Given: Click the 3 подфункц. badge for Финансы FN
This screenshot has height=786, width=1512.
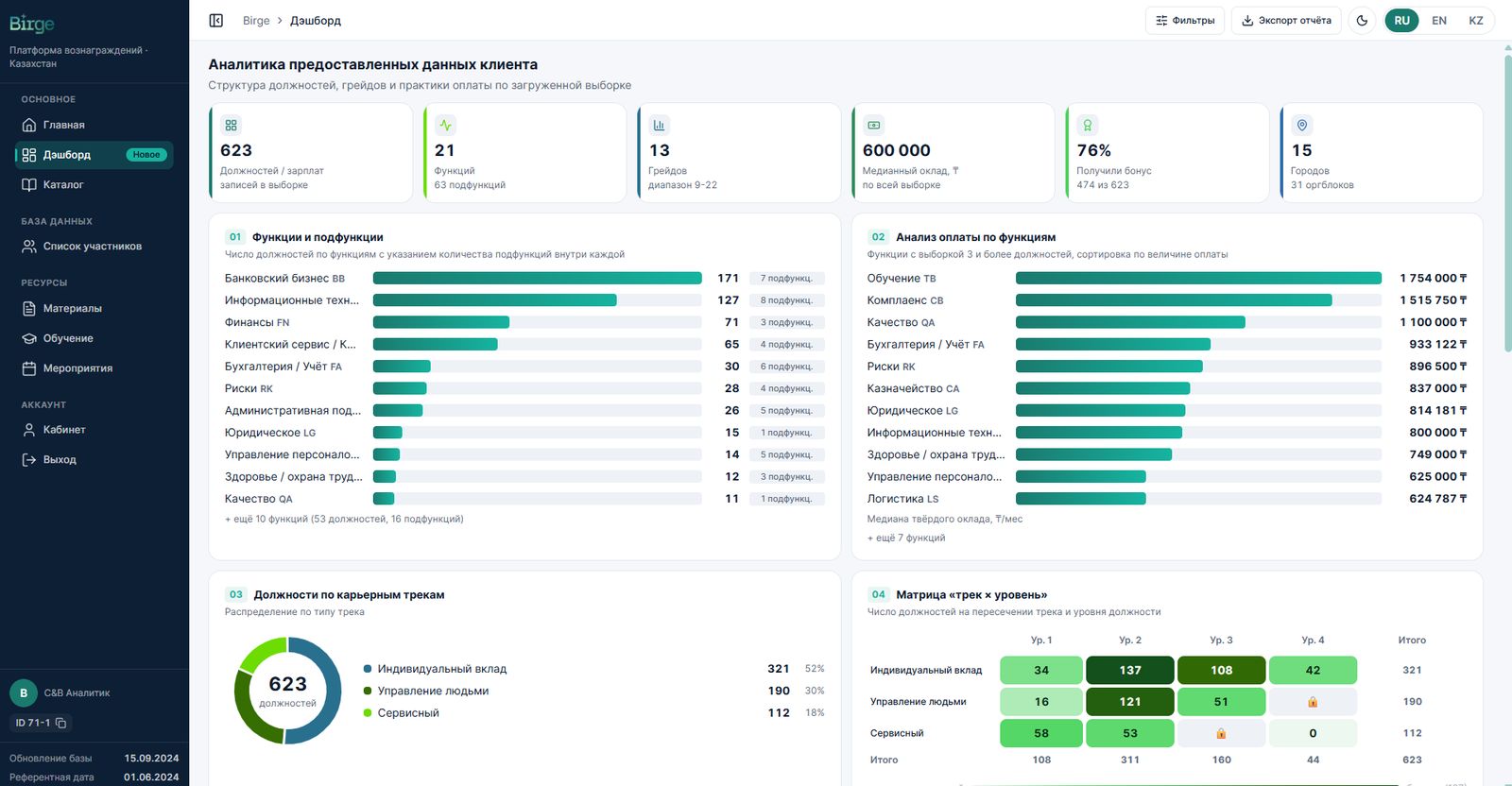Looking at the screenshot, I should click(x=786, y=323).
